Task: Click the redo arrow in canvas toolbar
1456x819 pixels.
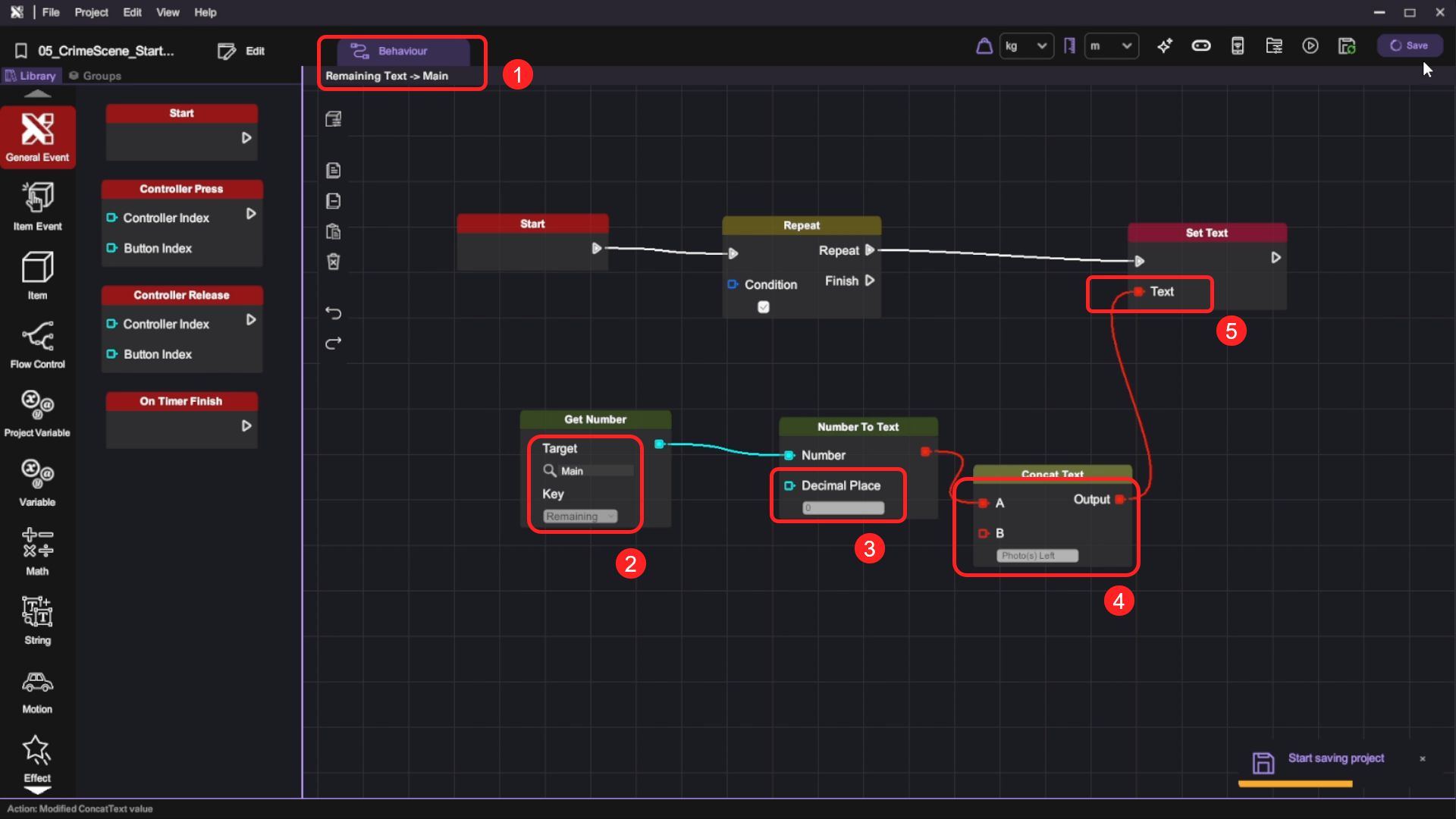Action: coord(333,344)
